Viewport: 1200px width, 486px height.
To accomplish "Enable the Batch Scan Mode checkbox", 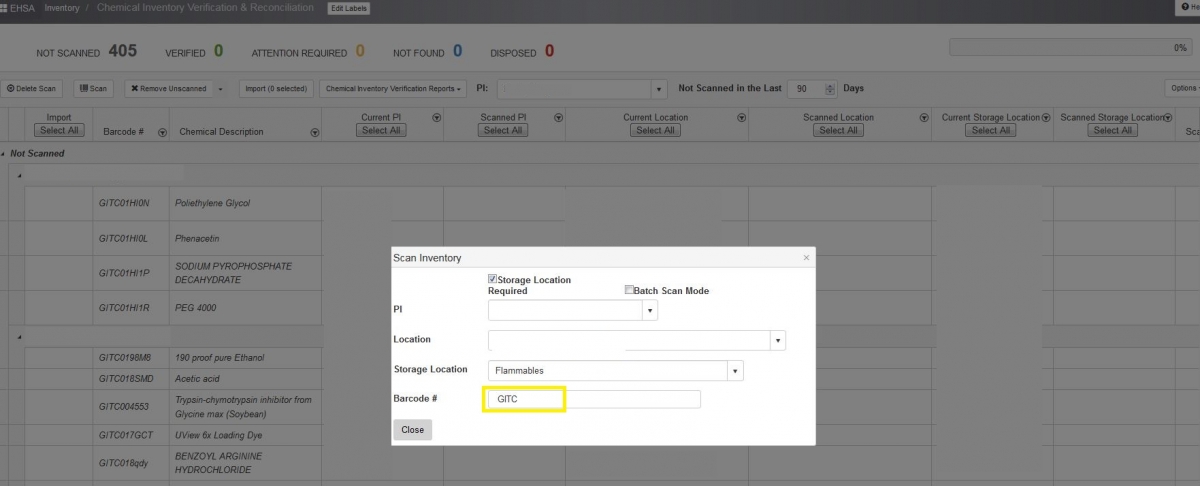I will [x=629, y=290].
